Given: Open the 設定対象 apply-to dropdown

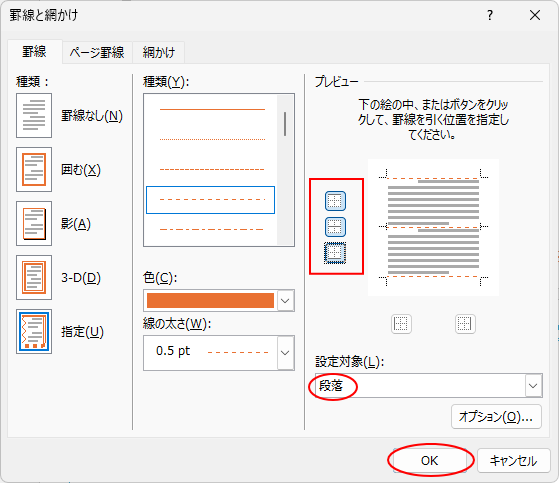Looking at the screenshot, I should 533,386.
